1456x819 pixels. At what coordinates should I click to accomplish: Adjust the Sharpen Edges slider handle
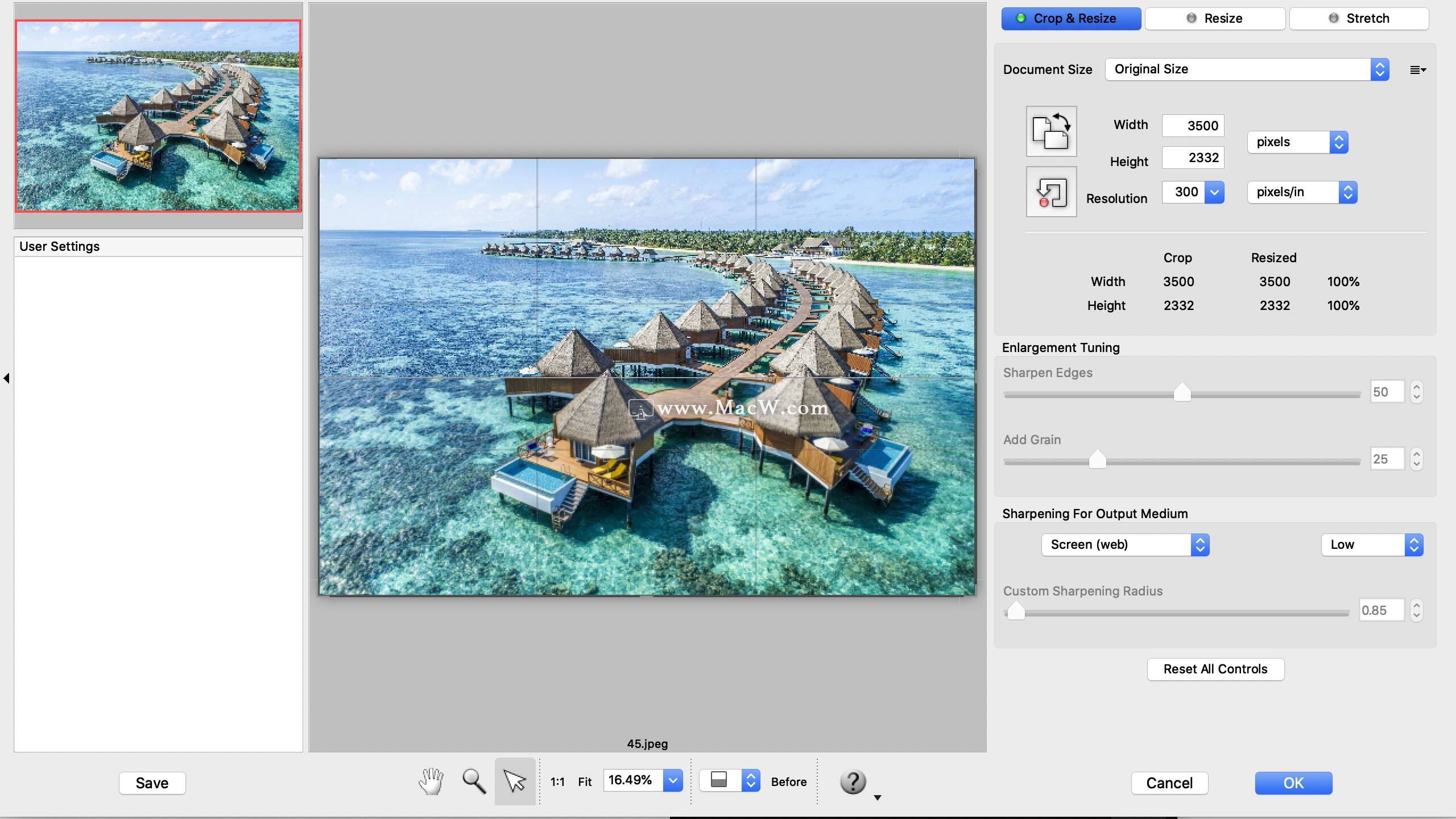[1182, 392]
